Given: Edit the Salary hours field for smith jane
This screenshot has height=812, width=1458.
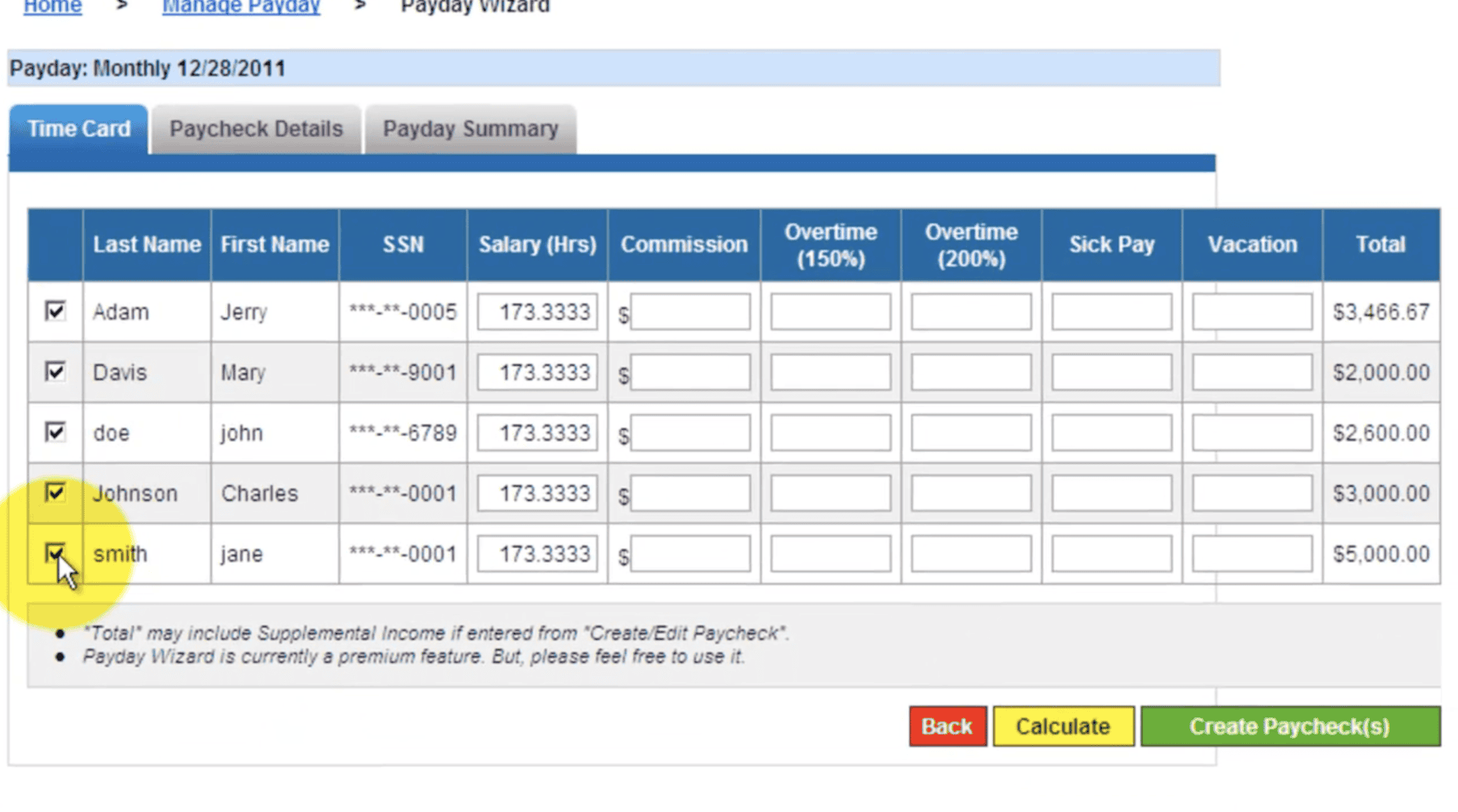Looking at the screenshot, I should tap(536, 553).
